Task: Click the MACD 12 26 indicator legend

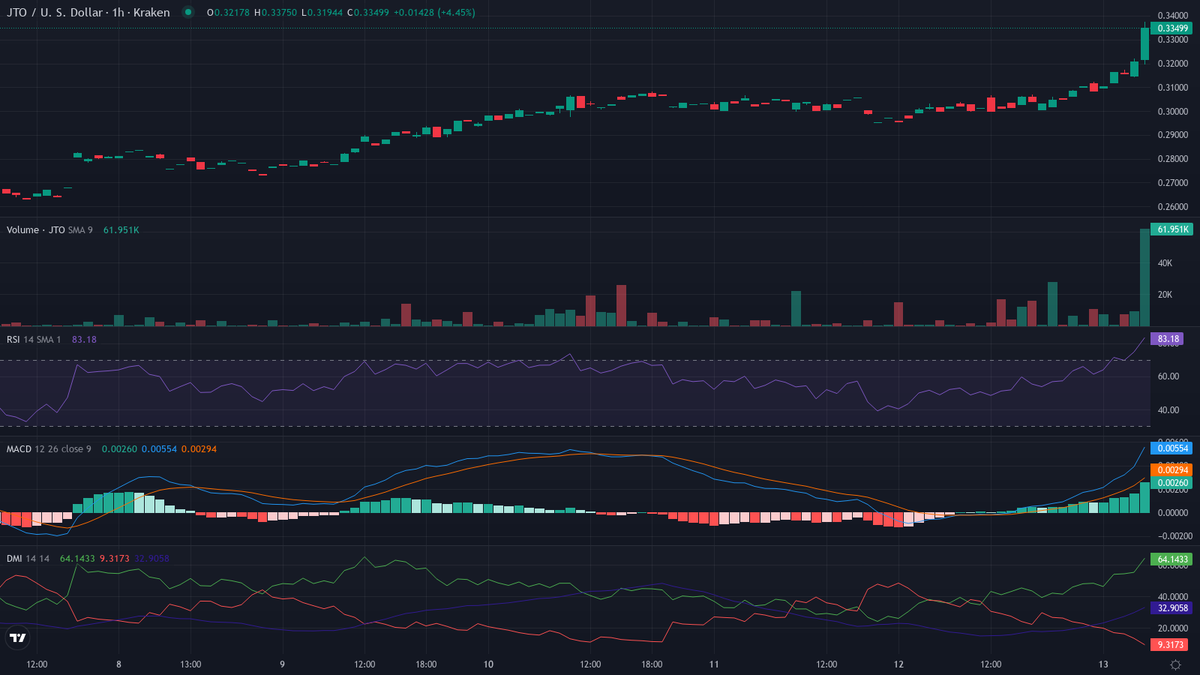Action: tap(48, 449)
